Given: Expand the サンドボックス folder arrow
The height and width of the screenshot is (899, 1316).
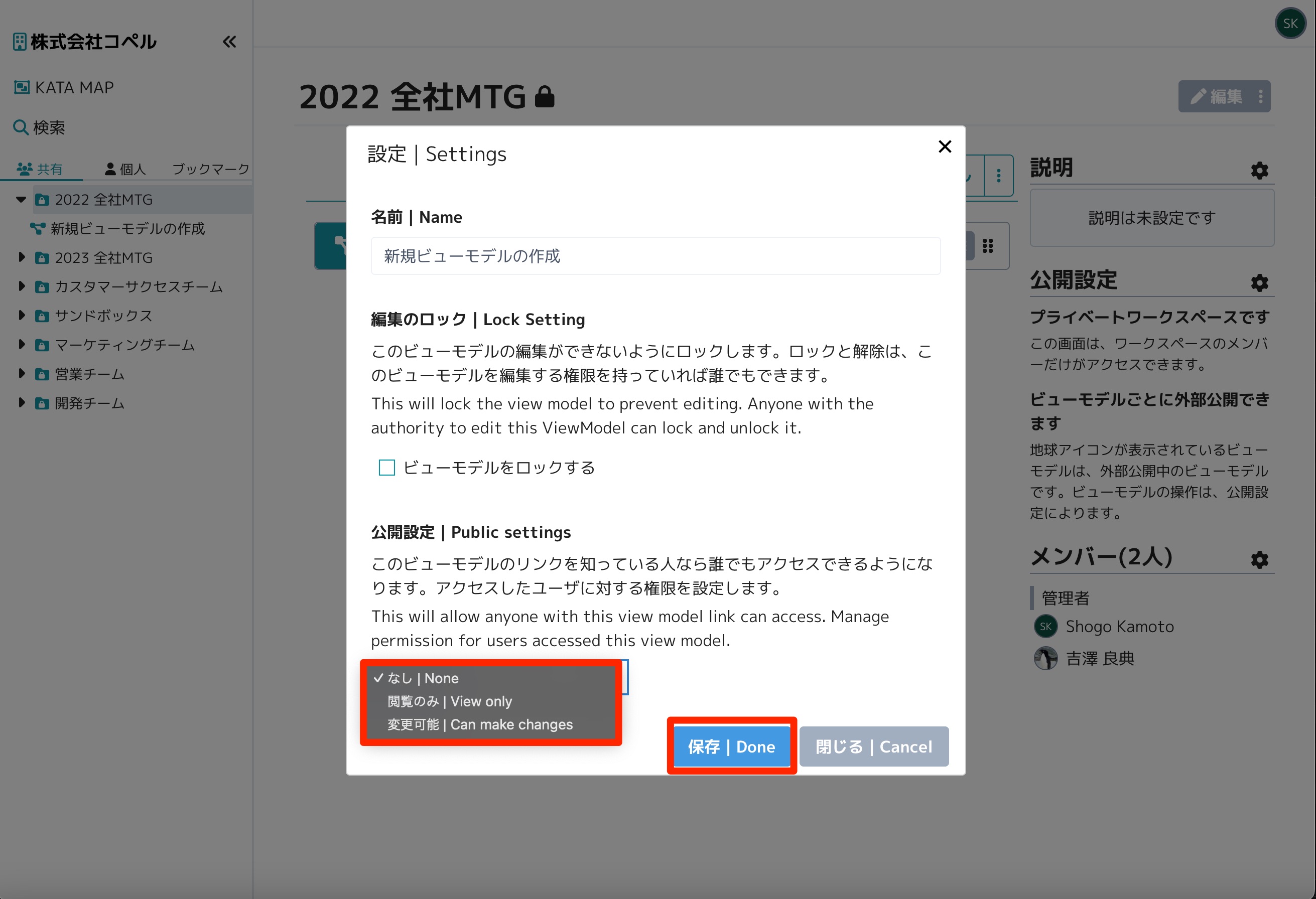Looking at the screenshot, I should click(22, 316).
